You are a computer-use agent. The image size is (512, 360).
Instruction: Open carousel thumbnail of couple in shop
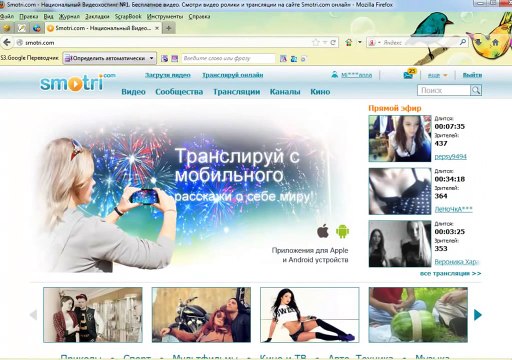[93, 315]
